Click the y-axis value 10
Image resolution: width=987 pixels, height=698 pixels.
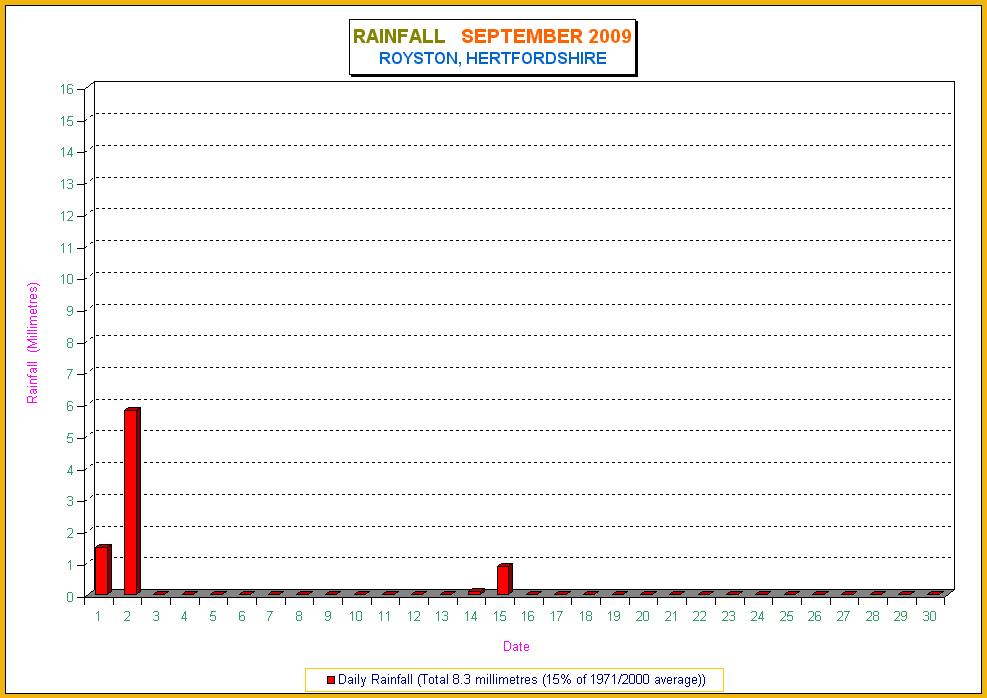pyautogui.click(x=67, y=279)
